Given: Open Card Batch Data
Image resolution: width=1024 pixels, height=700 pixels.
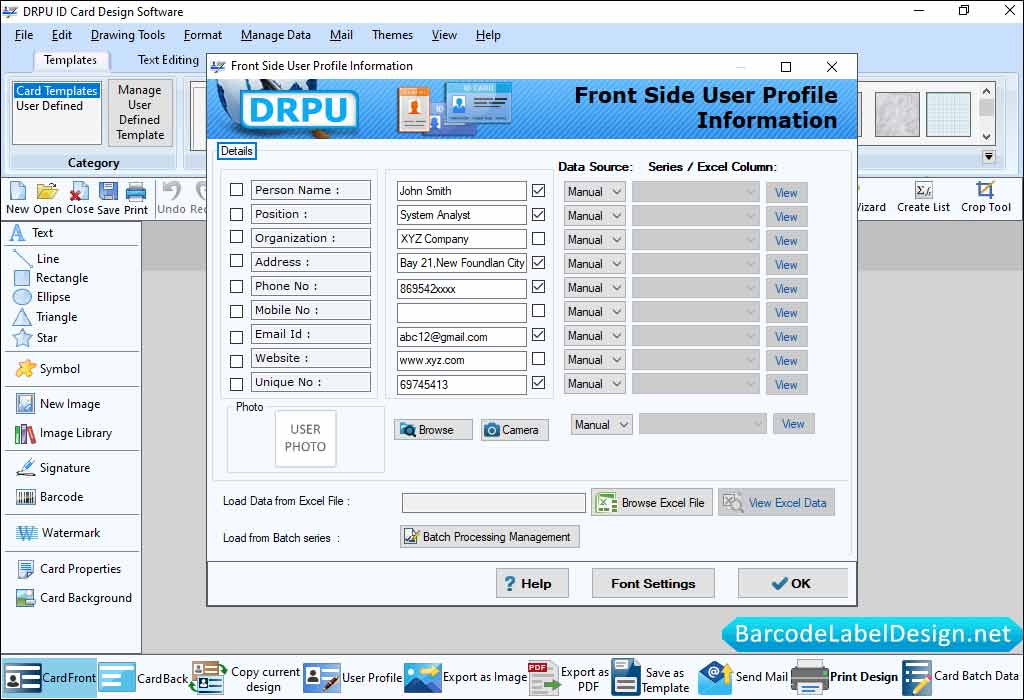Looking at the screenshot, I should coord(961,677).
